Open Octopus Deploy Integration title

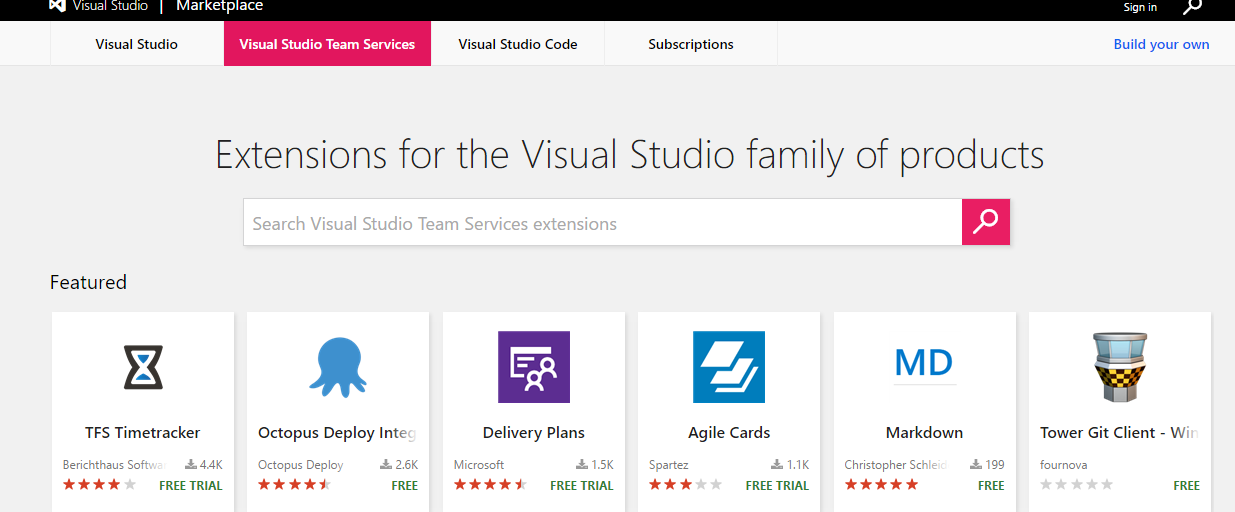[x=337, y=433]
